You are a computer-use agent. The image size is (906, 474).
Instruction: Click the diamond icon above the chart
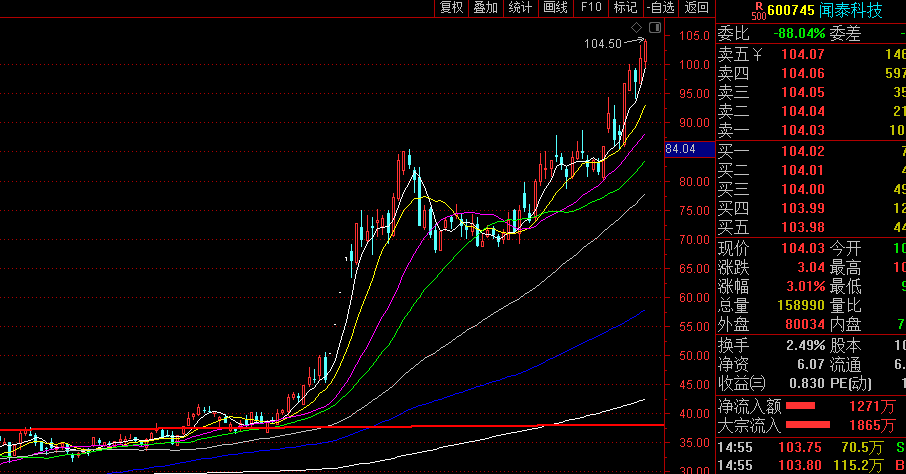[x=636, y=27]
